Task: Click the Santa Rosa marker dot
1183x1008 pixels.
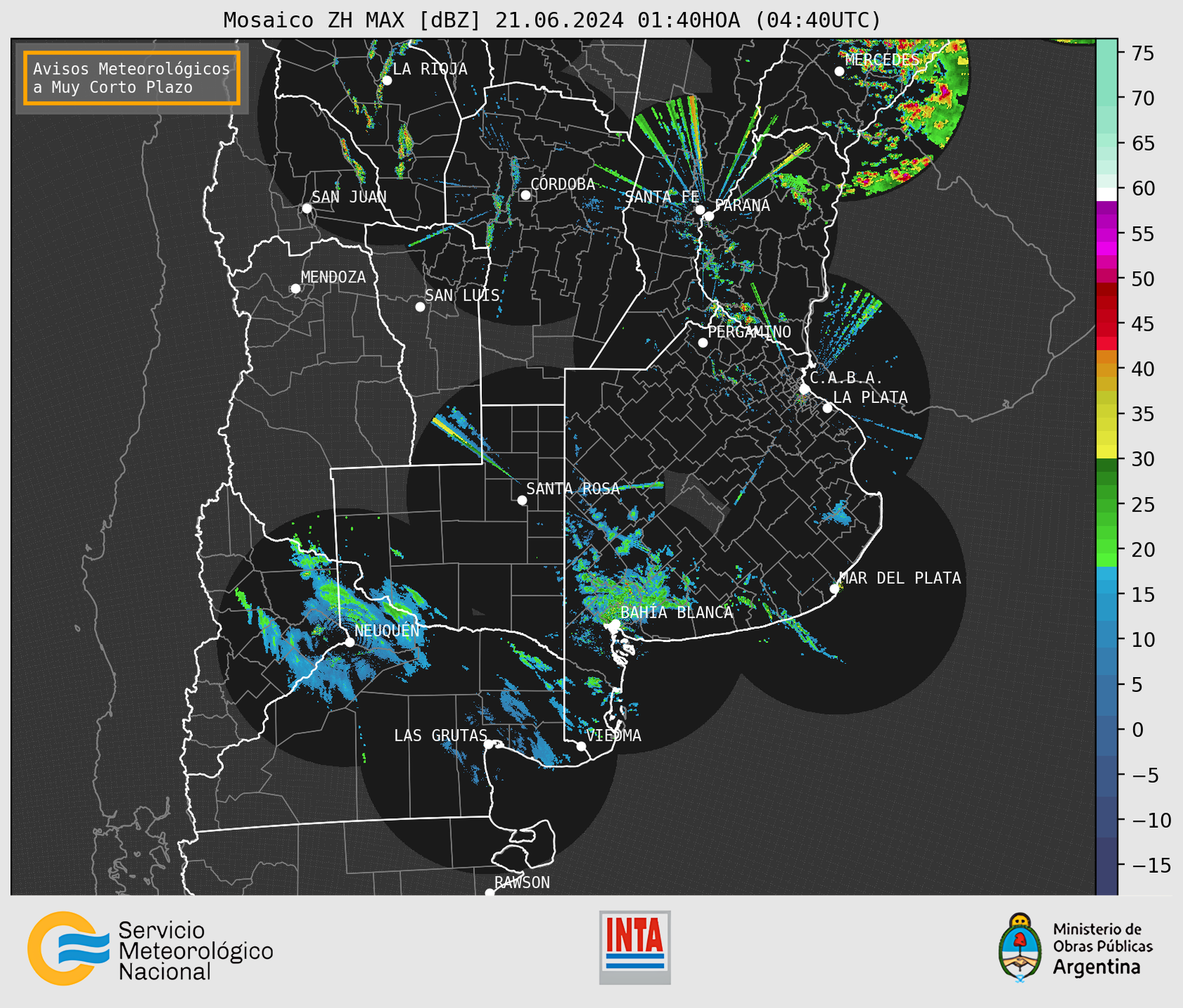Action: [x=522, y=500]
